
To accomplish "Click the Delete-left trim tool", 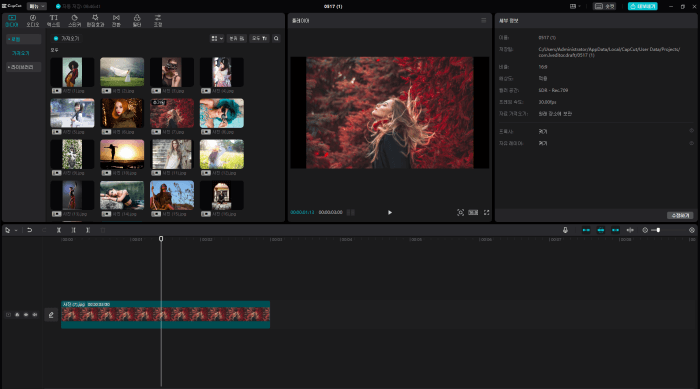I will pyautogui.click(x=73, y=230).
